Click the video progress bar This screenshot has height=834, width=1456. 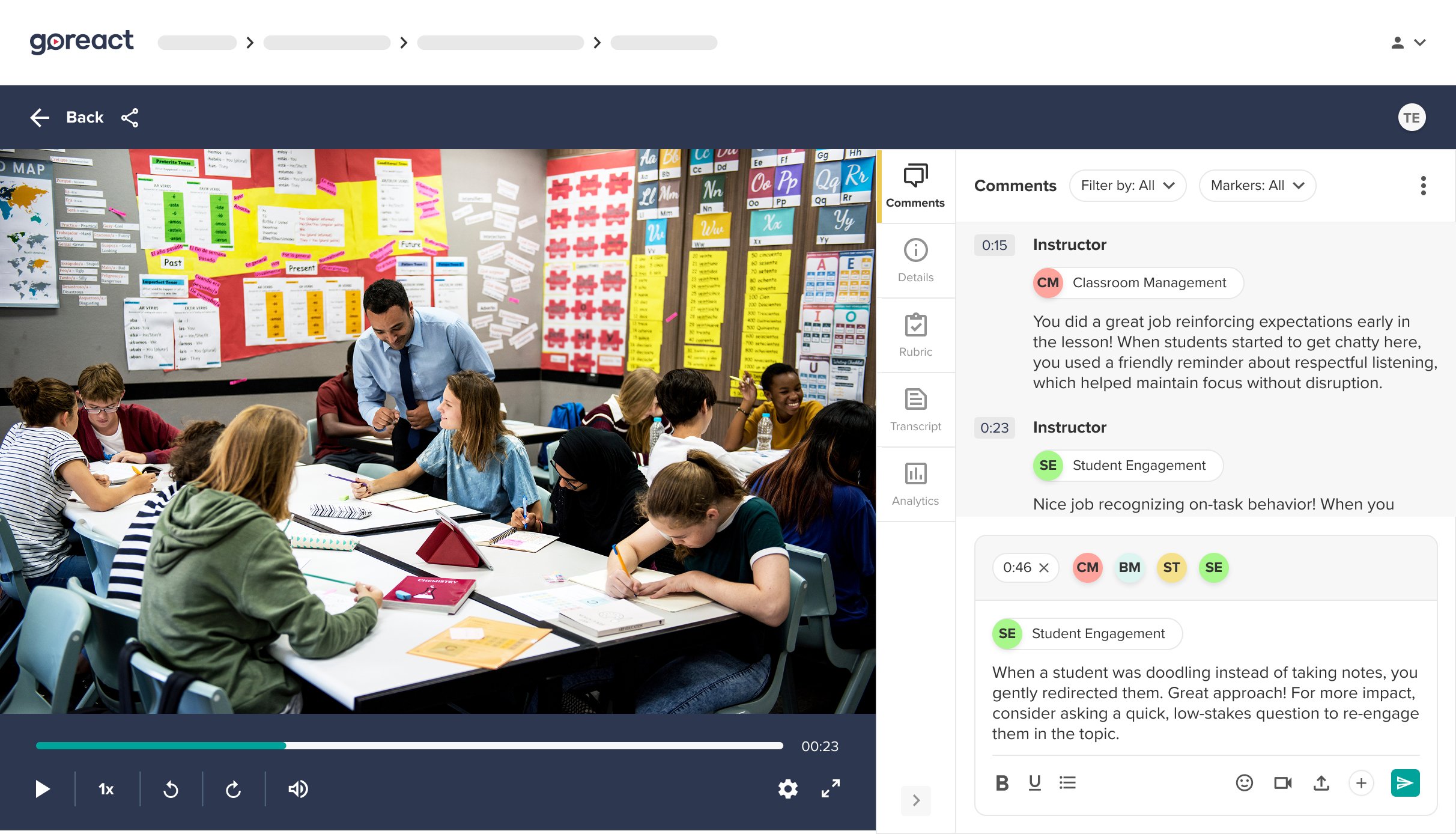408,746
